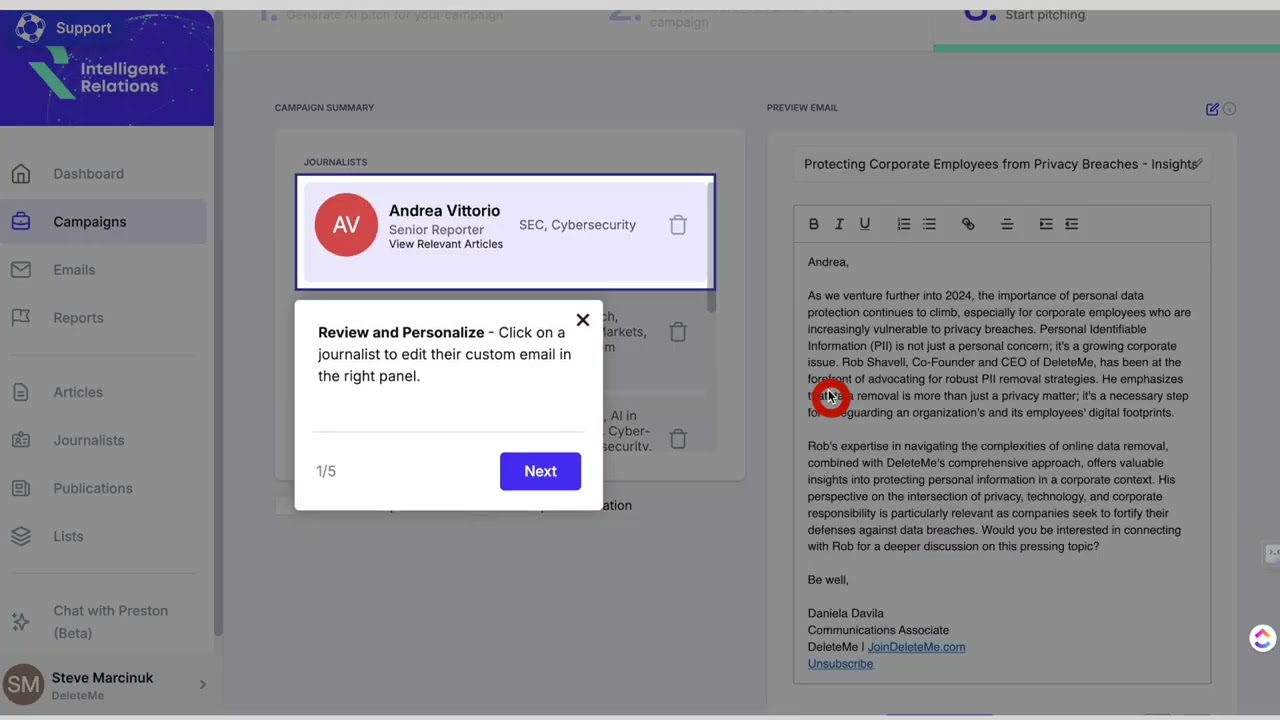
Task: Open Lists in sidebar
Action: [68, 536]
